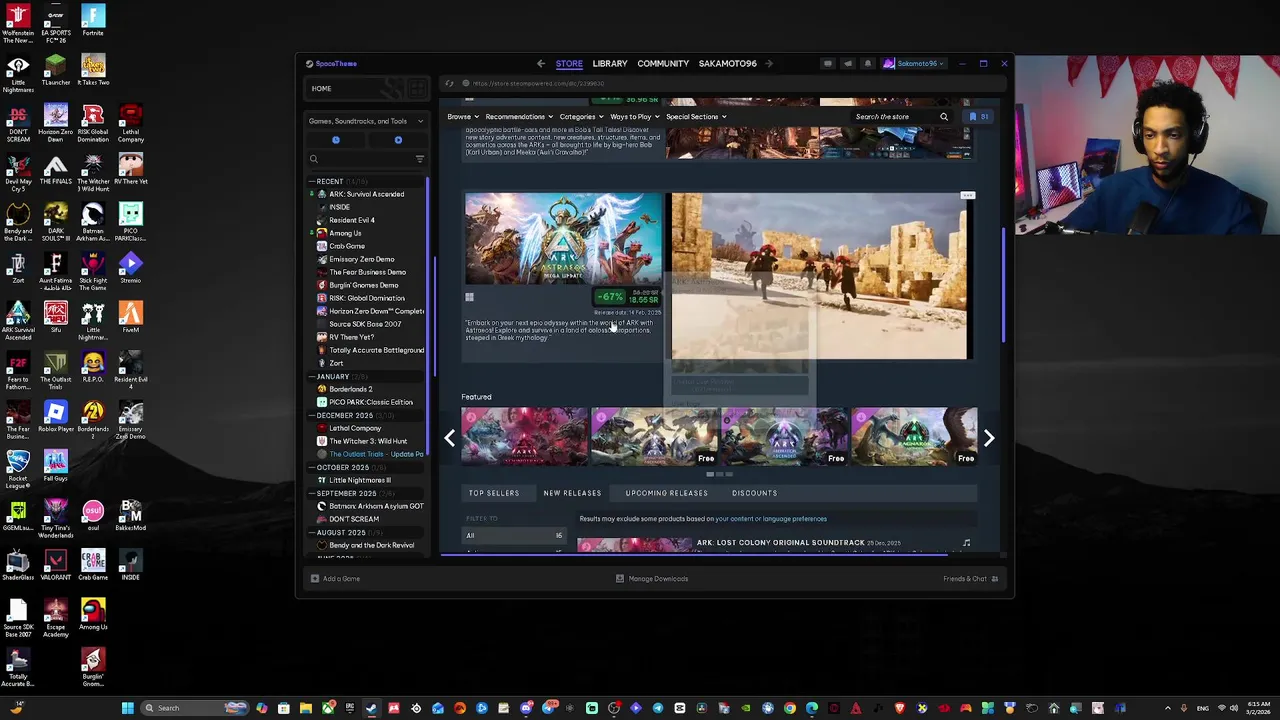Open the Categories dropdown

point(581,117)
